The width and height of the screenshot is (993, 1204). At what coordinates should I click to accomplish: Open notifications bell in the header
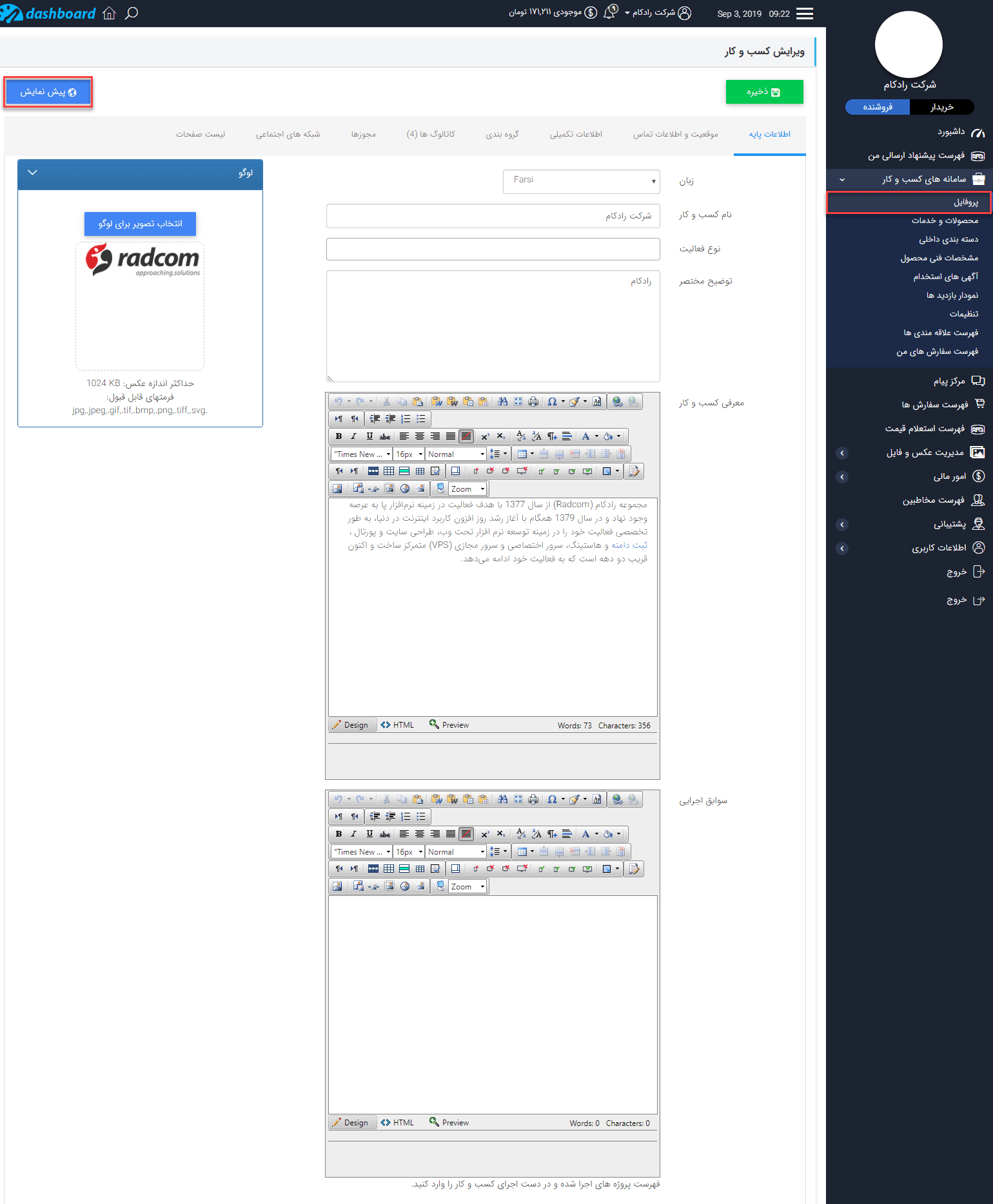tap(609, 13)
